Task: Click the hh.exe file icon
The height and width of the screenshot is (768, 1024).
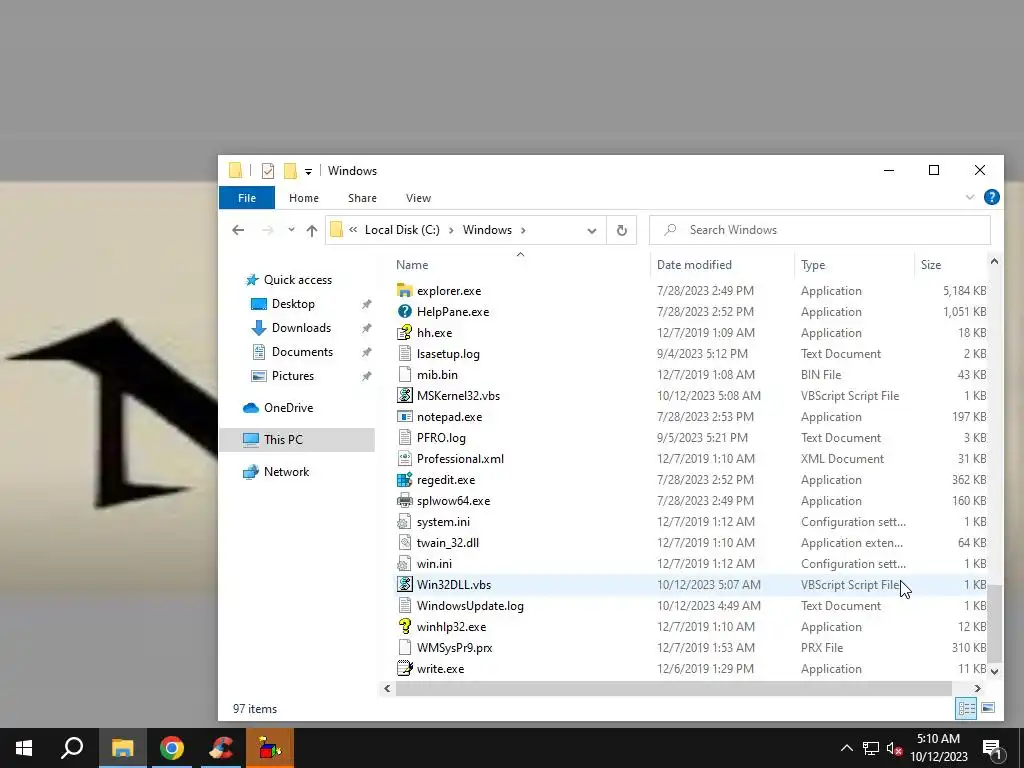Action: [x=405, y=332]
